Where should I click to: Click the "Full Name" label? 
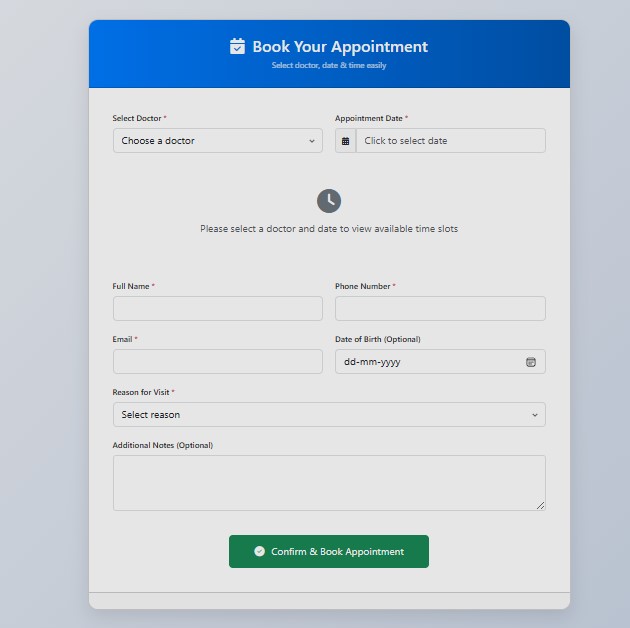tap(131, 286)
